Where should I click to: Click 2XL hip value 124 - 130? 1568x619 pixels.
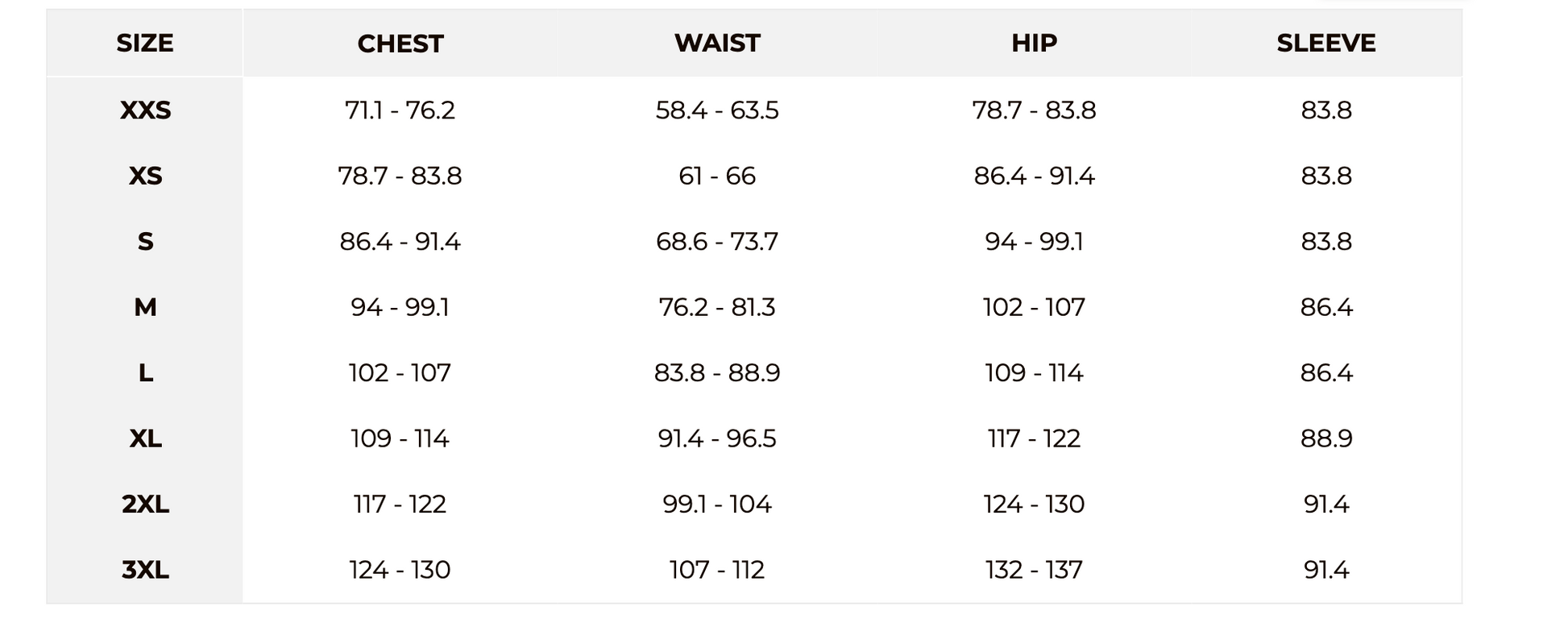(1034, 505)
